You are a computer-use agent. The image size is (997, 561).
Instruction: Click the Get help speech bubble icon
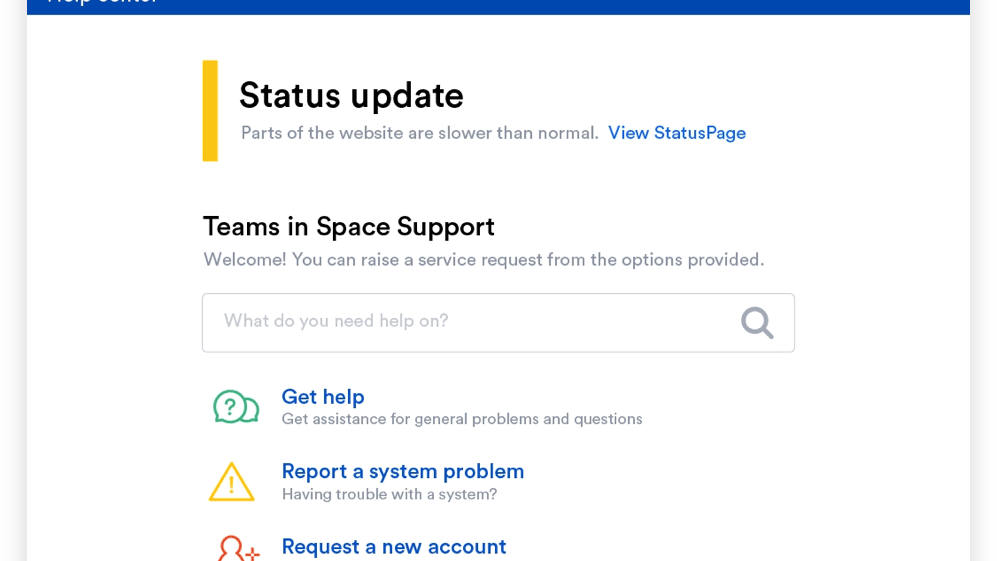235,407
